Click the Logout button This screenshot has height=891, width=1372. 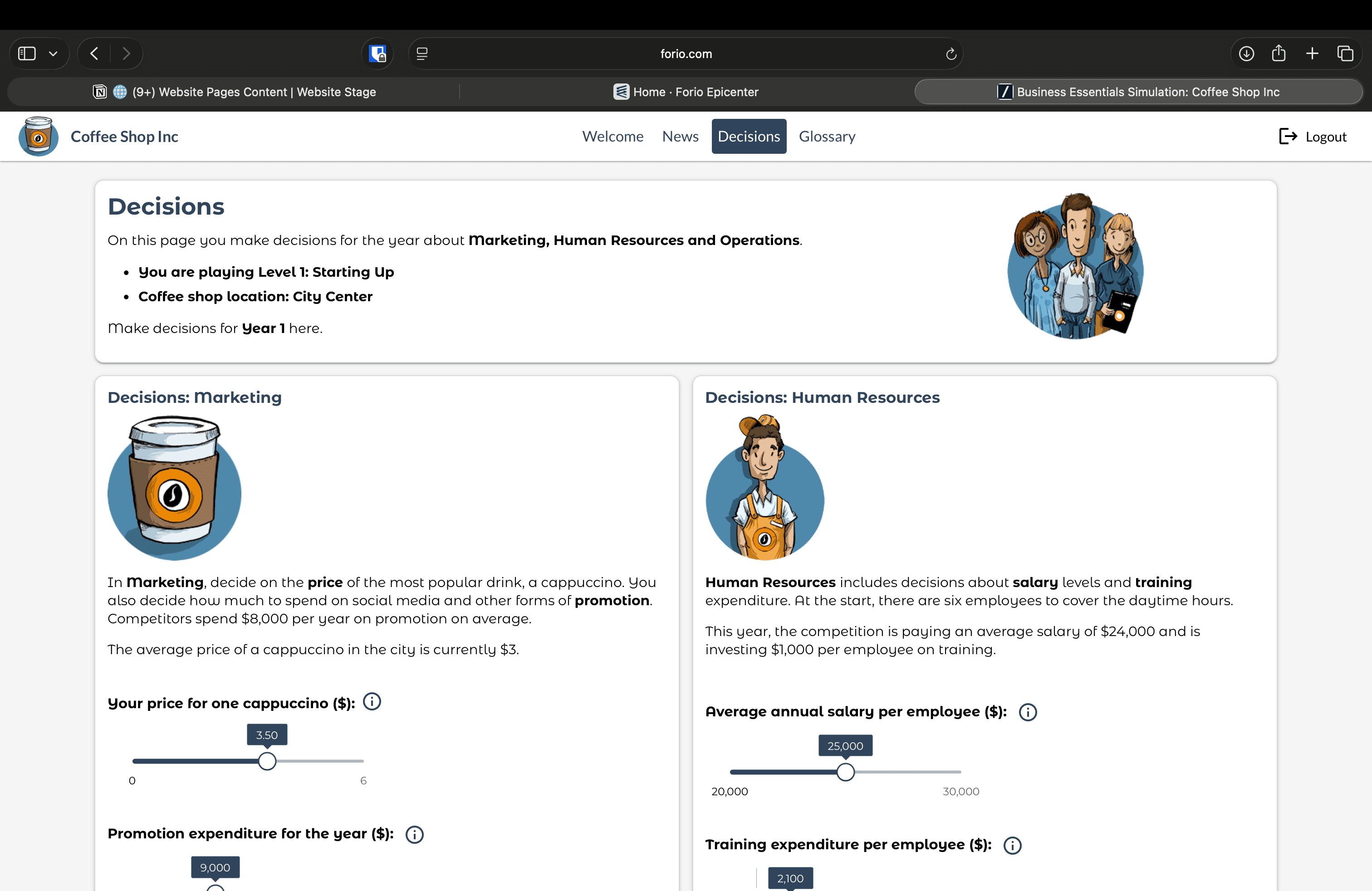(x=1313, y=137)
